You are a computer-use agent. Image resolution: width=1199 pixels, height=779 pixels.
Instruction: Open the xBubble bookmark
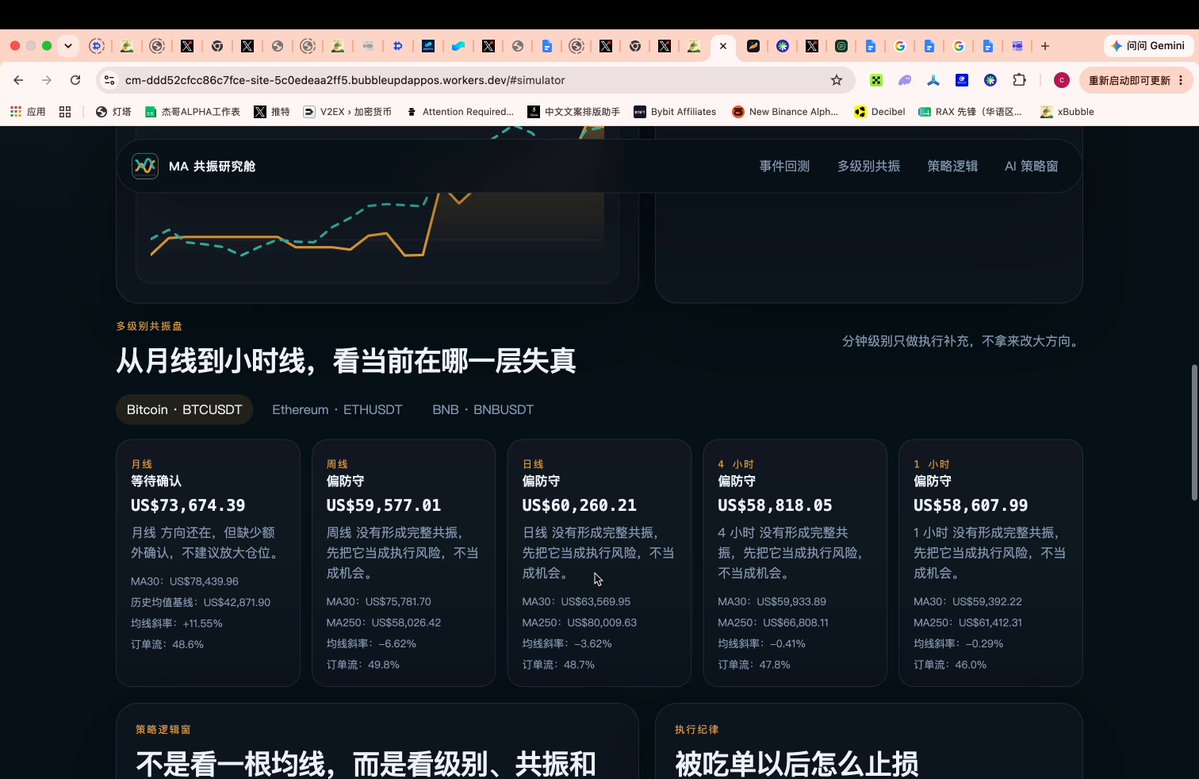pyautogui.click(x=1067, y=112)
